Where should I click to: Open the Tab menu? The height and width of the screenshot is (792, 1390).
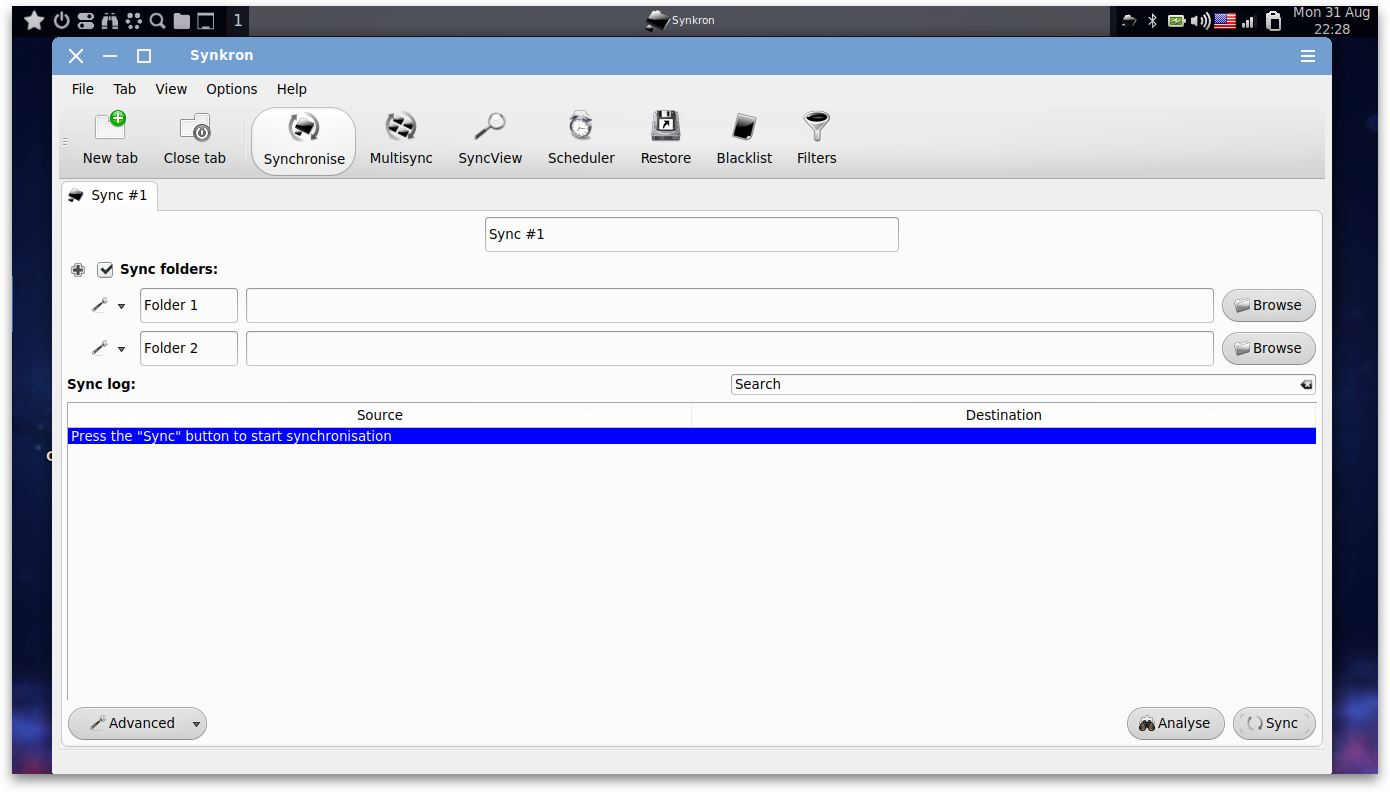click(125, 89)
